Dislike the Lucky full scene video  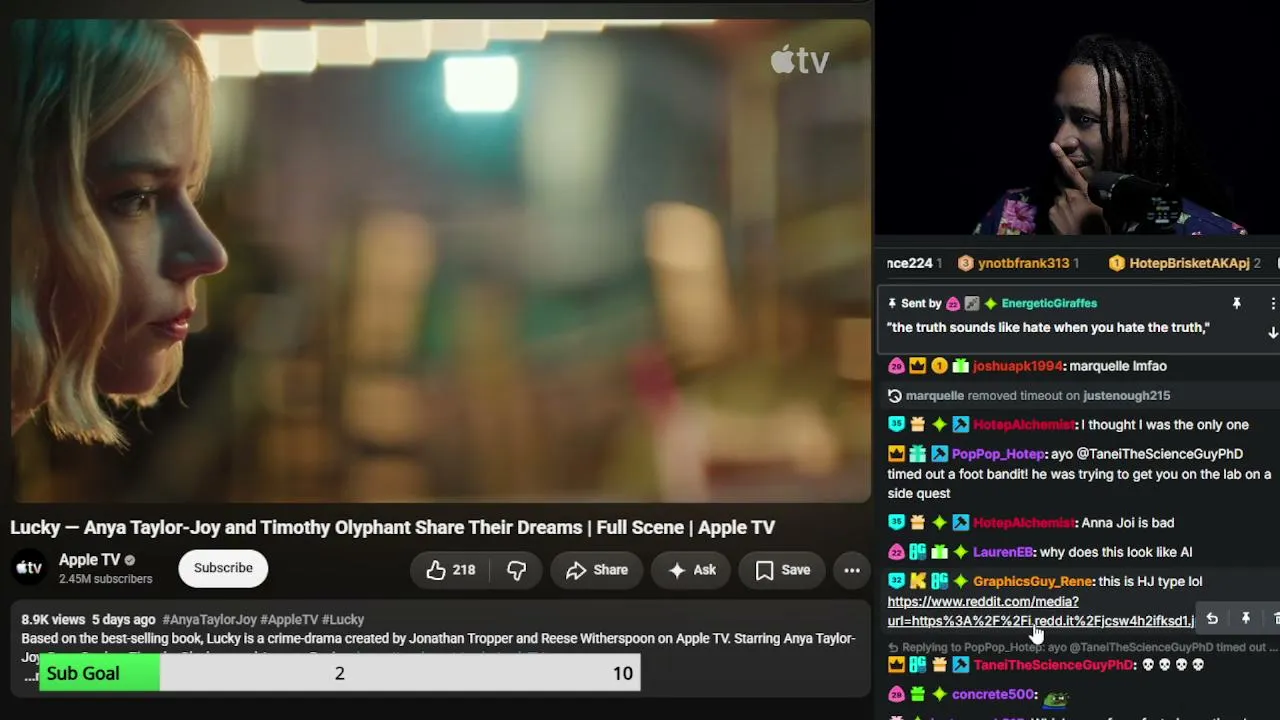click(x=516, y=570)
